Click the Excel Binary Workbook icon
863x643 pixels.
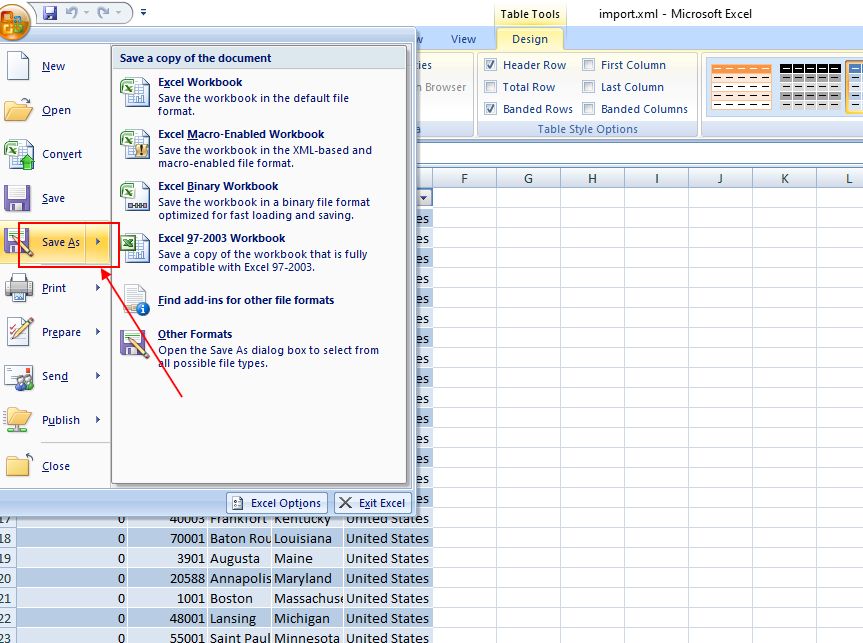pyautogui.click(x=135, y=196)
